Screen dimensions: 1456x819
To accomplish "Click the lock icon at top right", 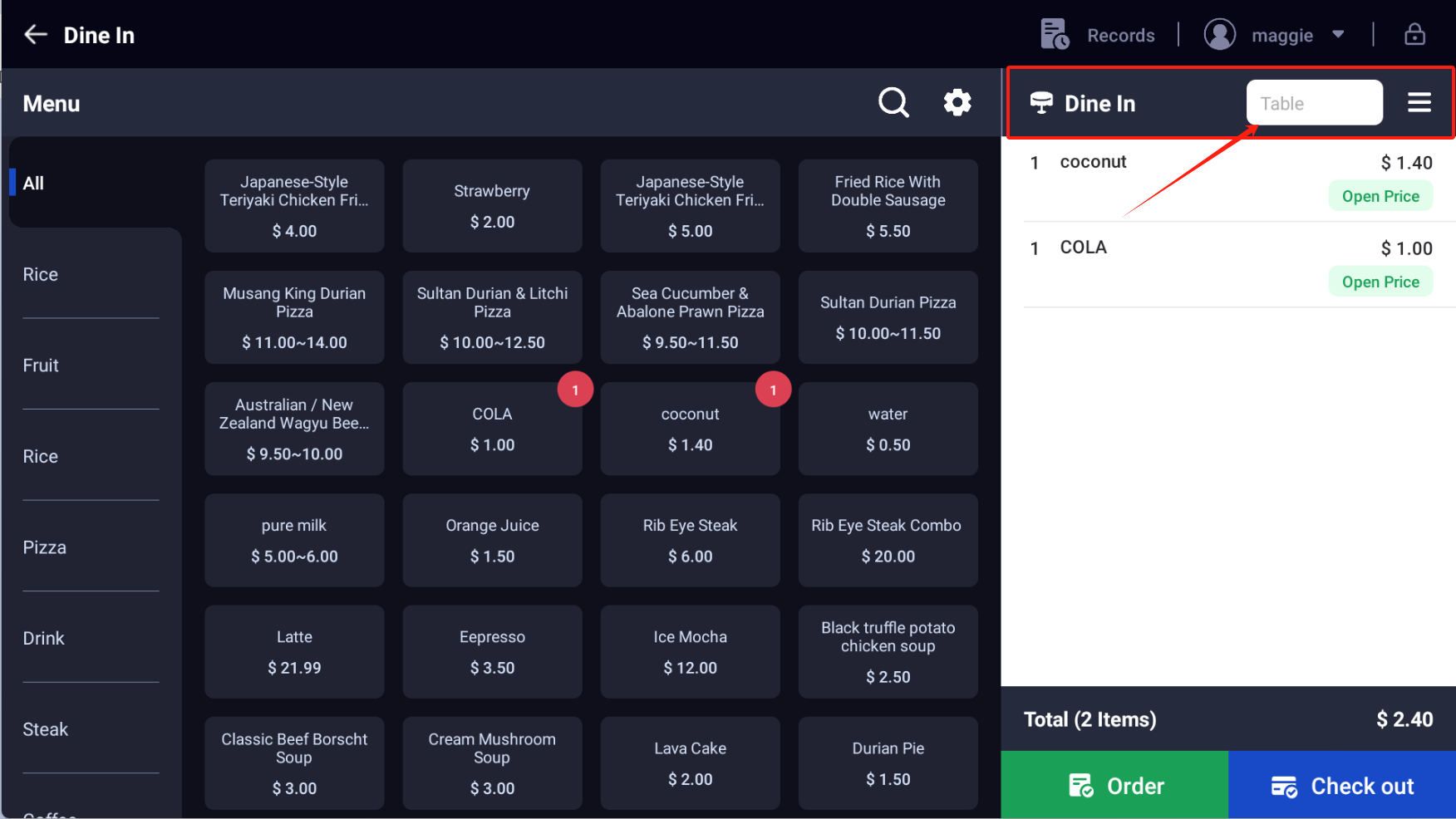I will click(1414, 34).
